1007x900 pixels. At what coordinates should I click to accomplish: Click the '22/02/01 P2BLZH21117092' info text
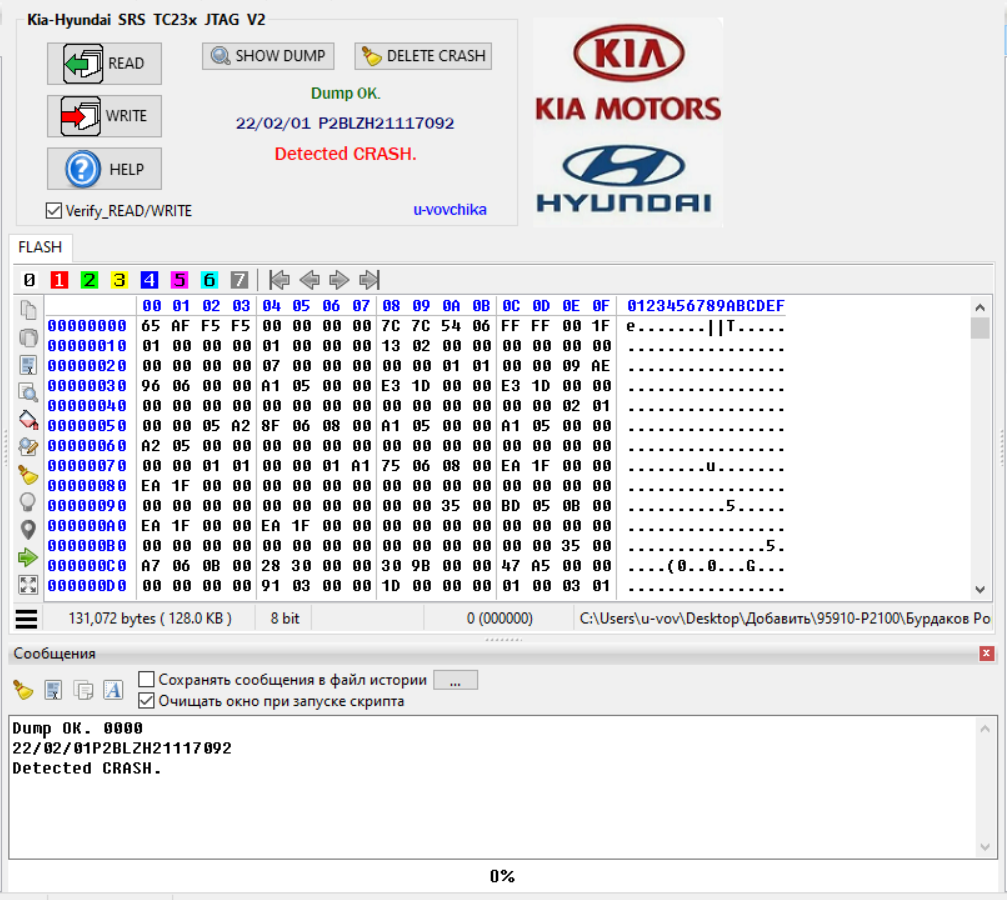[x=345, y=123]
